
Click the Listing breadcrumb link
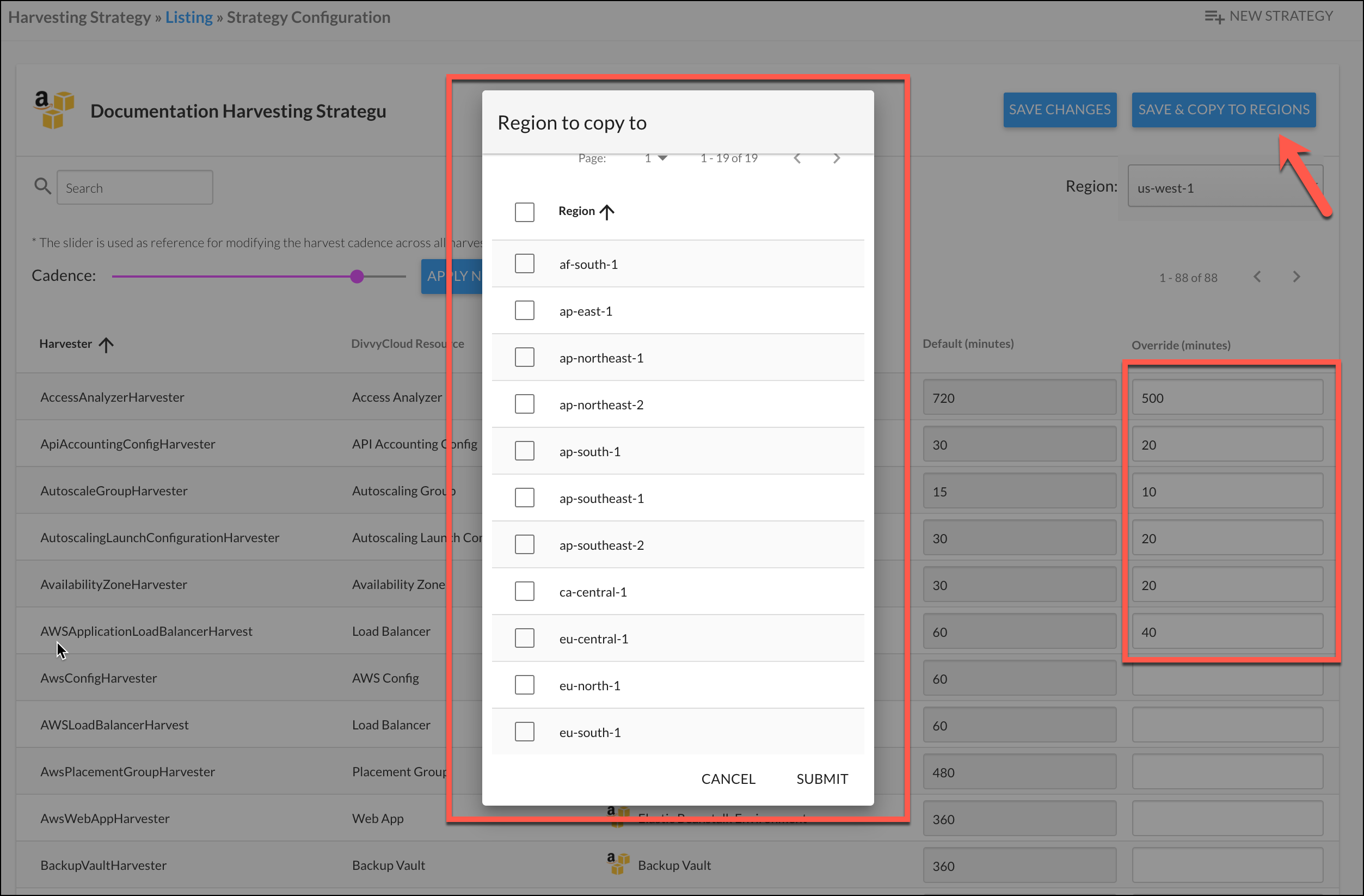188,17
